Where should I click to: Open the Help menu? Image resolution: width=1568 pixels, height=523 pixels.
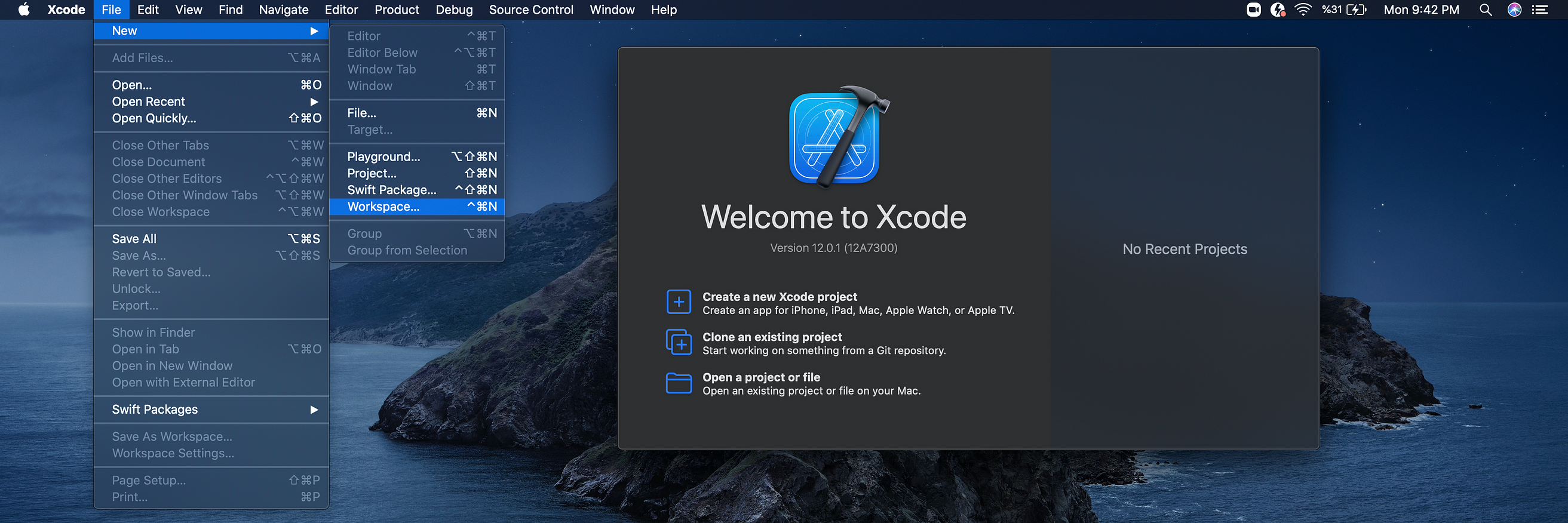pyautogui.click(x=664, y=10)
